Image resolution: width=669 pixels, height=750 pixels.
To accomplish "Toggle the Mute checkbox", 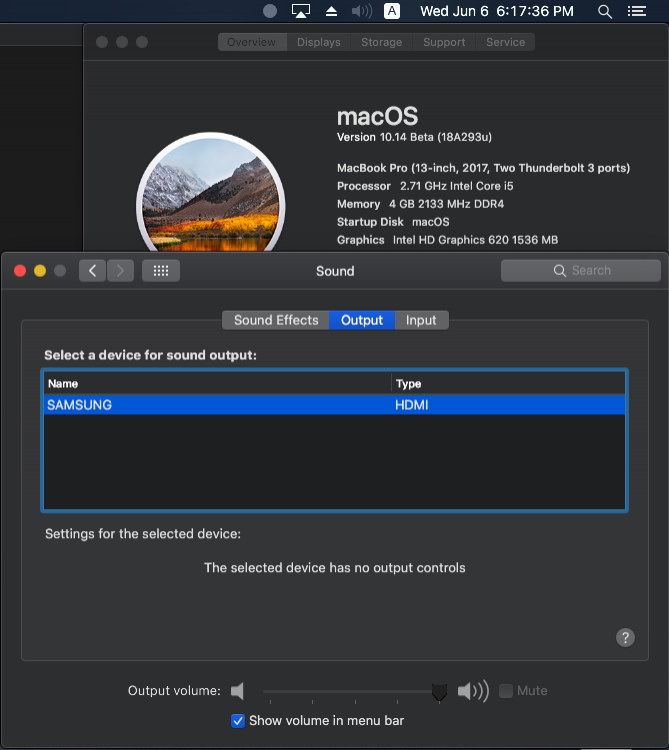I will 506,691.
